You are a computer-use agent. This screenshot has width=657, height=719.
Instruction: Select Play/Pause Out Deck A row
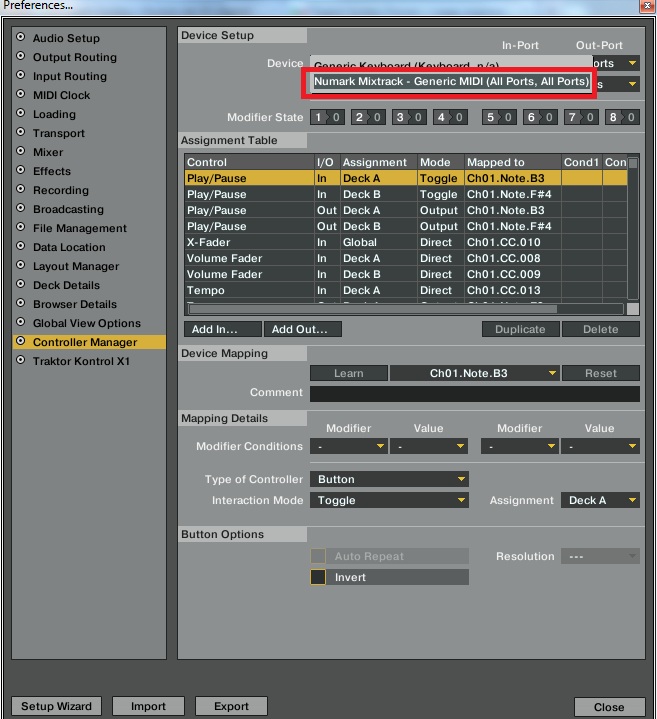pos(406,210)
